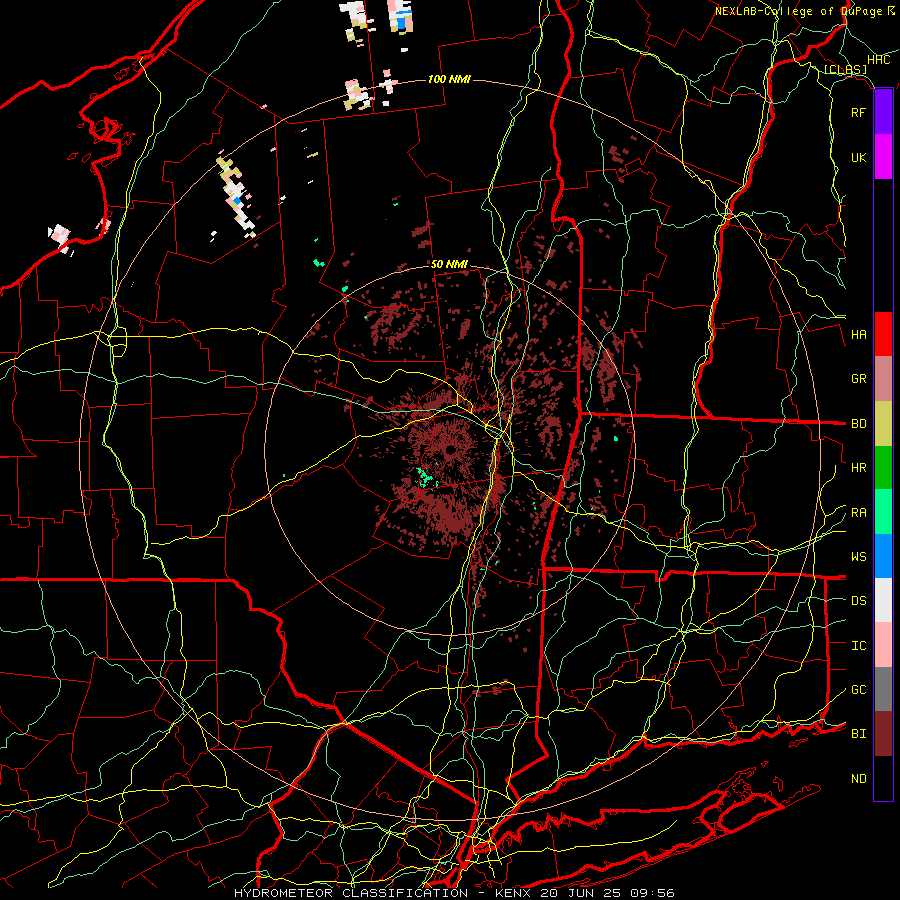Viewport: 900px width, 900px height.
Task: Click the radar site center hole
Action: (450, 450)
